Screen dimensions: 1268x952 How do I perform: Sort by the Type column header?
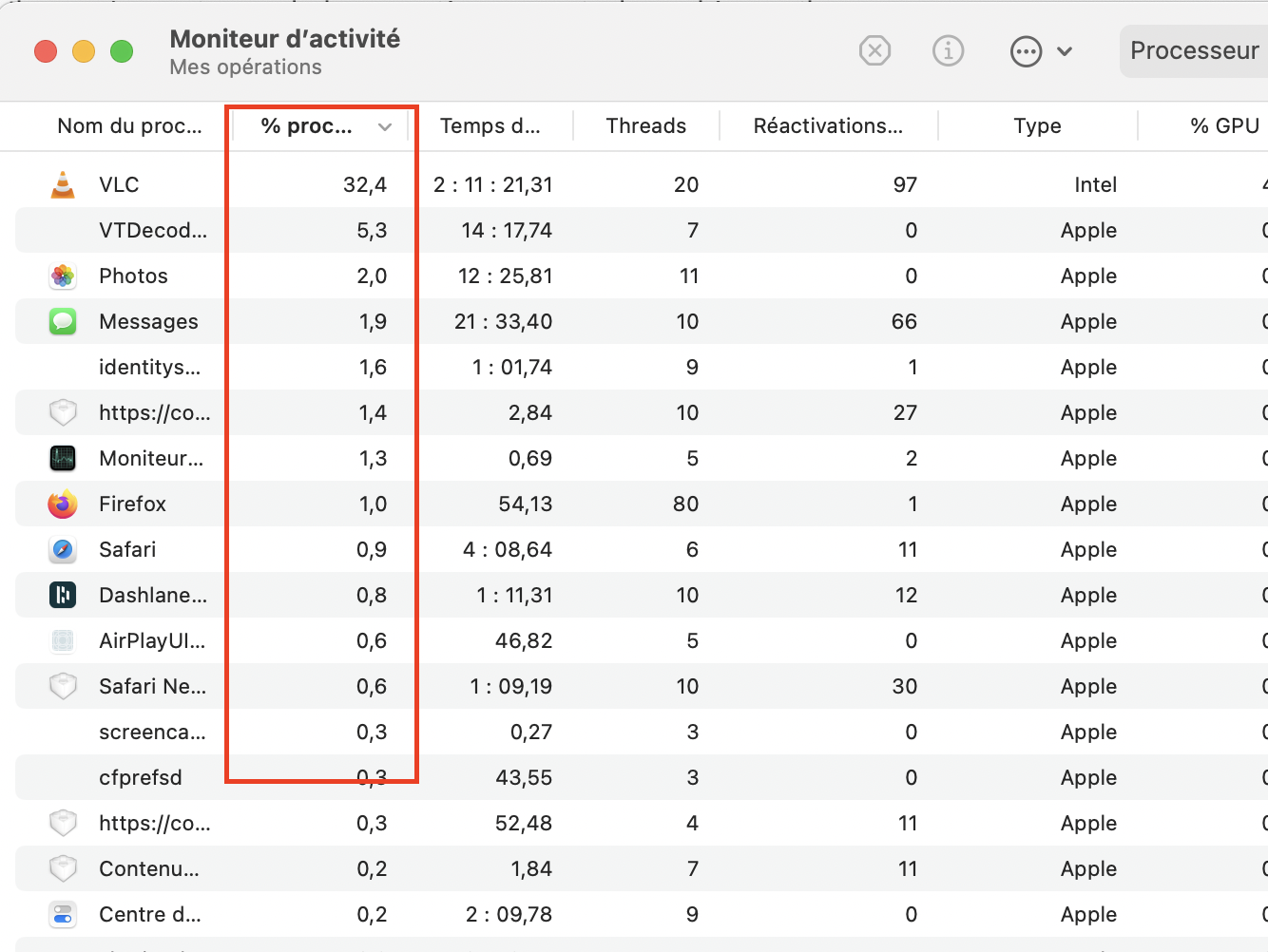pyautogui.click(x=1037, y=125)
